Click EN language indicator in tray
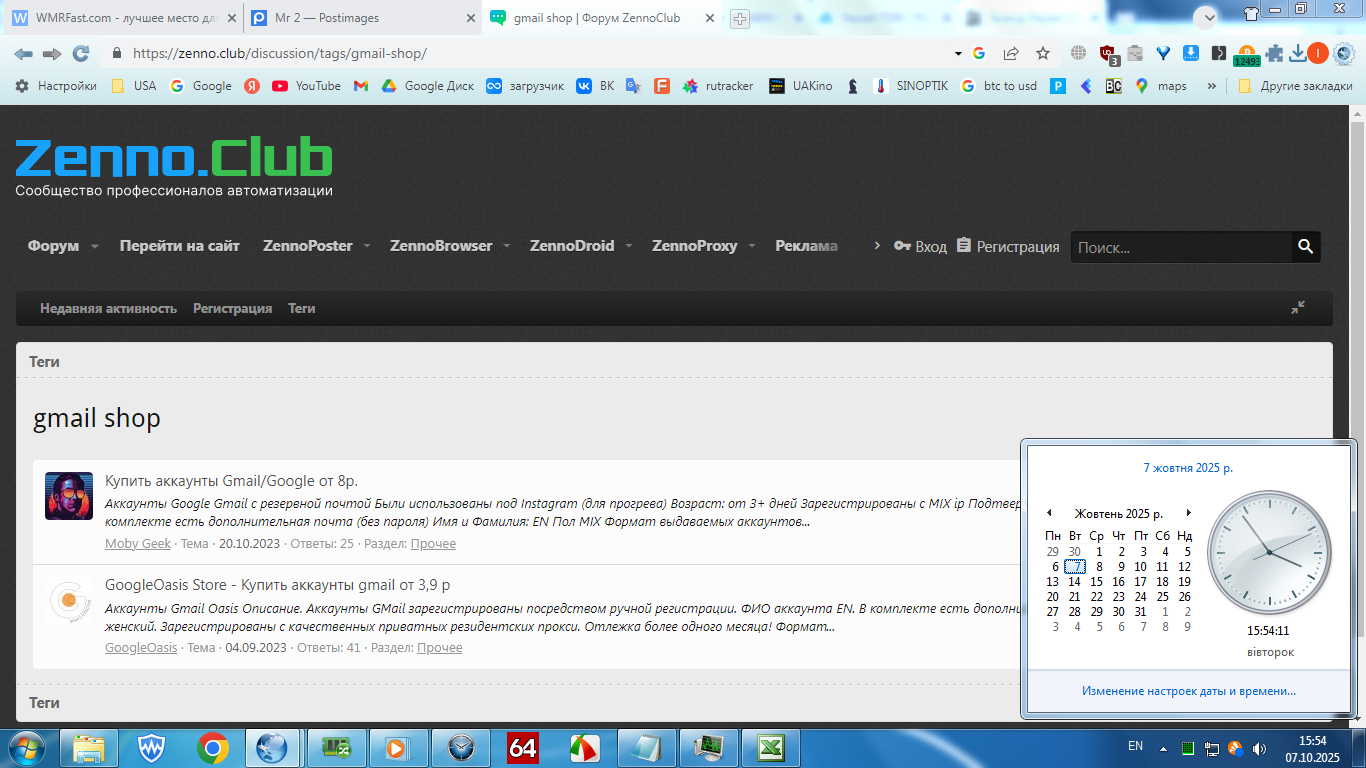 [1135, 746]
